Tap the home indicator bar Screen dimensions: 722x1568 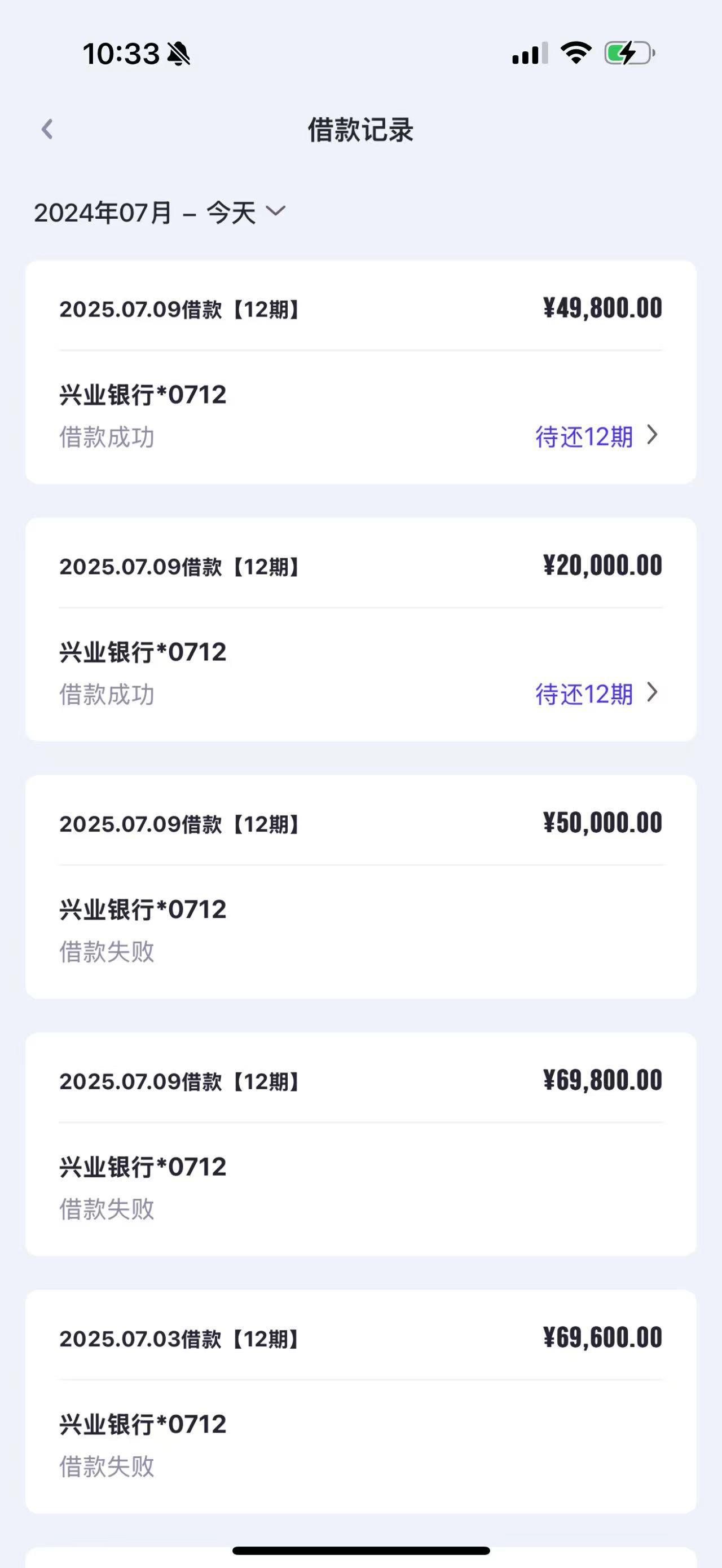[361, 1551]
